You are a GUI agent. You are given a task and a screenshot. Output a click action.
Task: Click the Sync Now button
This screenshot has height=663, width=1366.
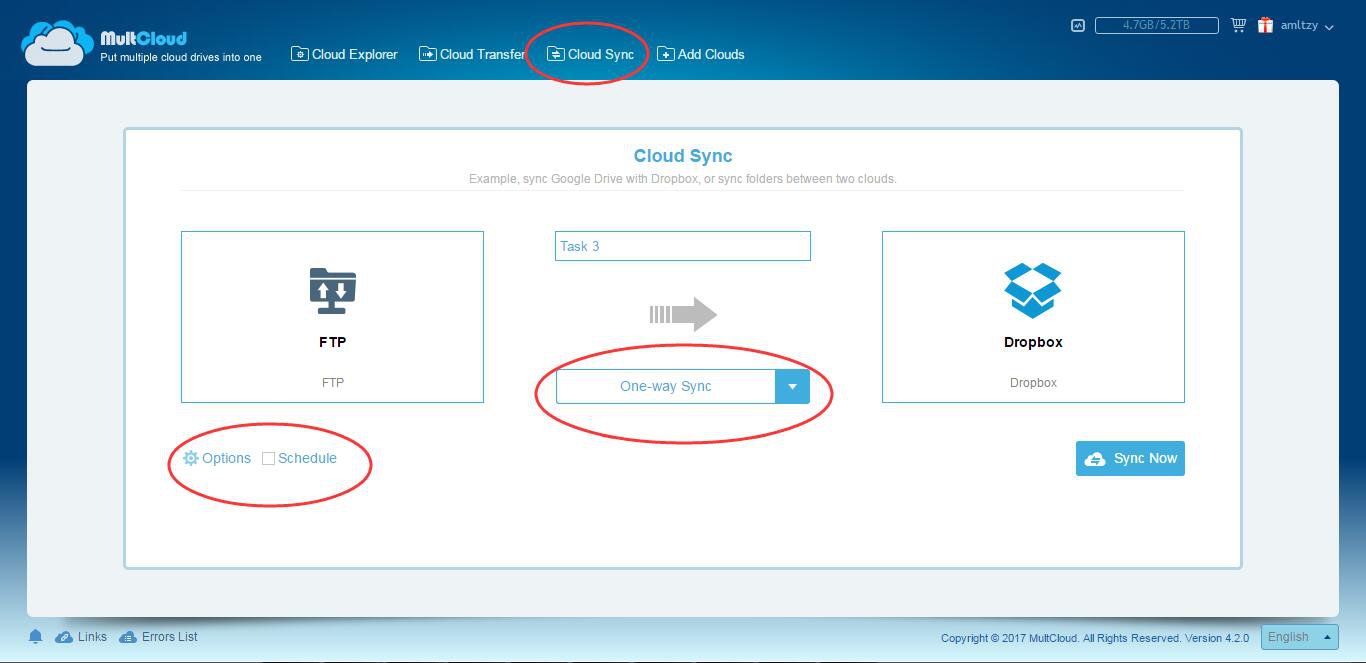click(1130, 458)
